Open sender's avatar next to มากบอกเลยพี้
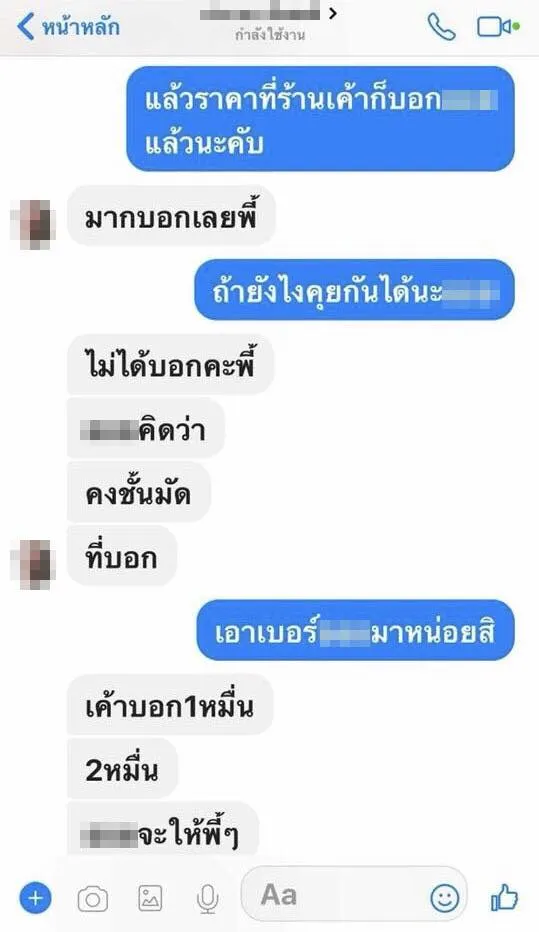Viewport: 539px width, 932px height. 33,223
